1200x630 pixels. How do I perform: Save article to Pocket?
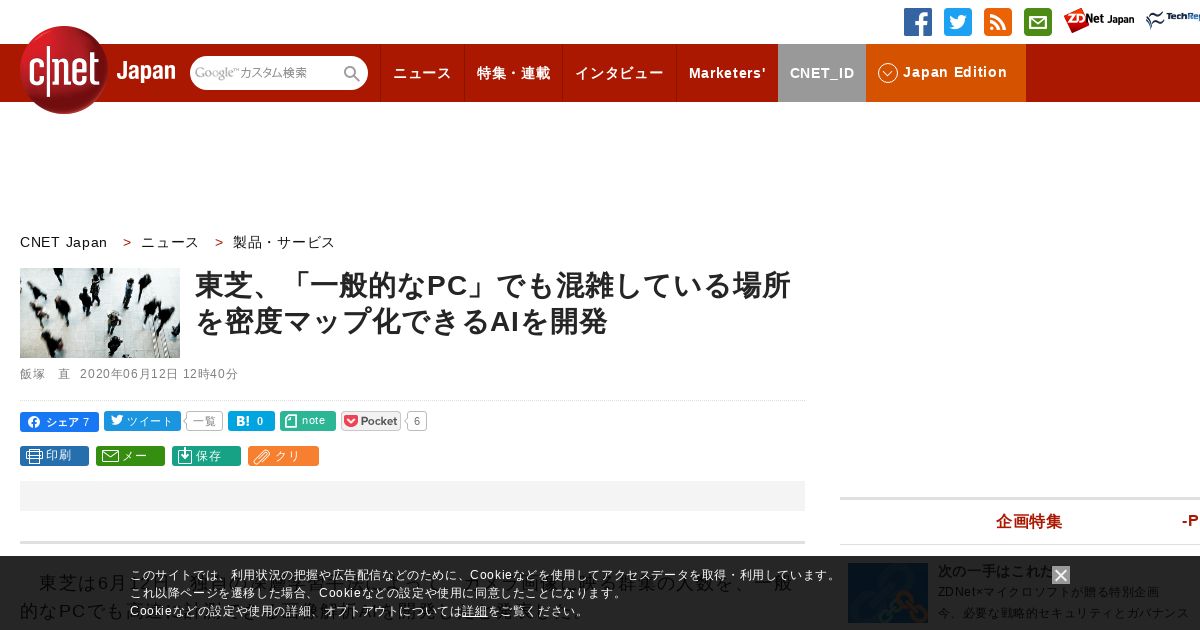[x=371, y=421]
